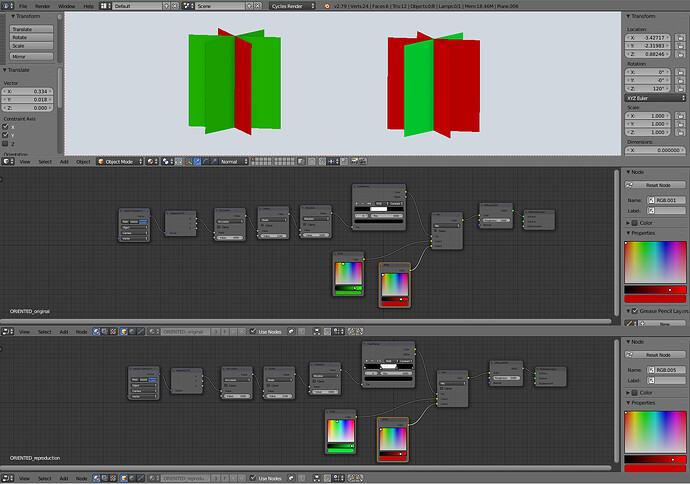Select Object shader type in ORIENTED_reproduction editor
The width and height of the screenshot is (690, 484).
[x=124, y=478]
